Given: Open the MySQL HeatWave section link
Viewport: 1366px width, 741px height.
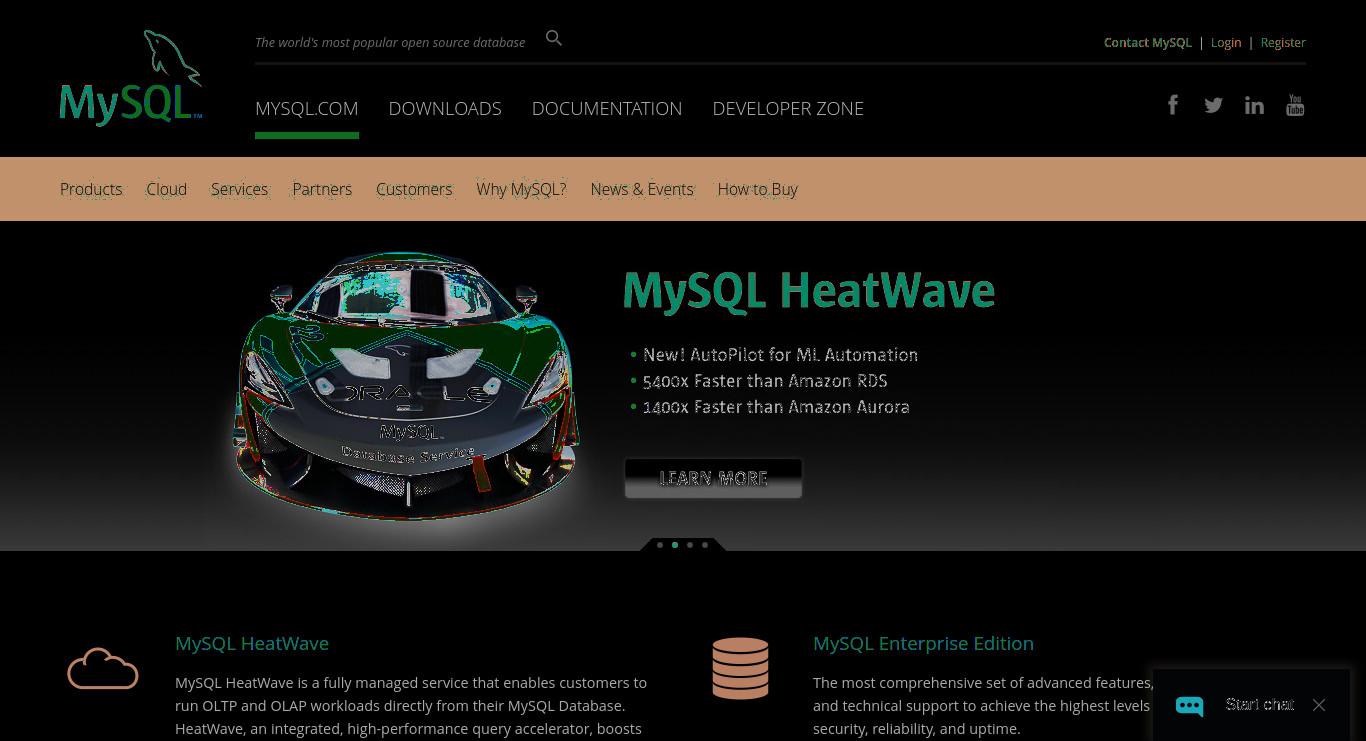Looking at the screenshot, I should pos(252,643).
